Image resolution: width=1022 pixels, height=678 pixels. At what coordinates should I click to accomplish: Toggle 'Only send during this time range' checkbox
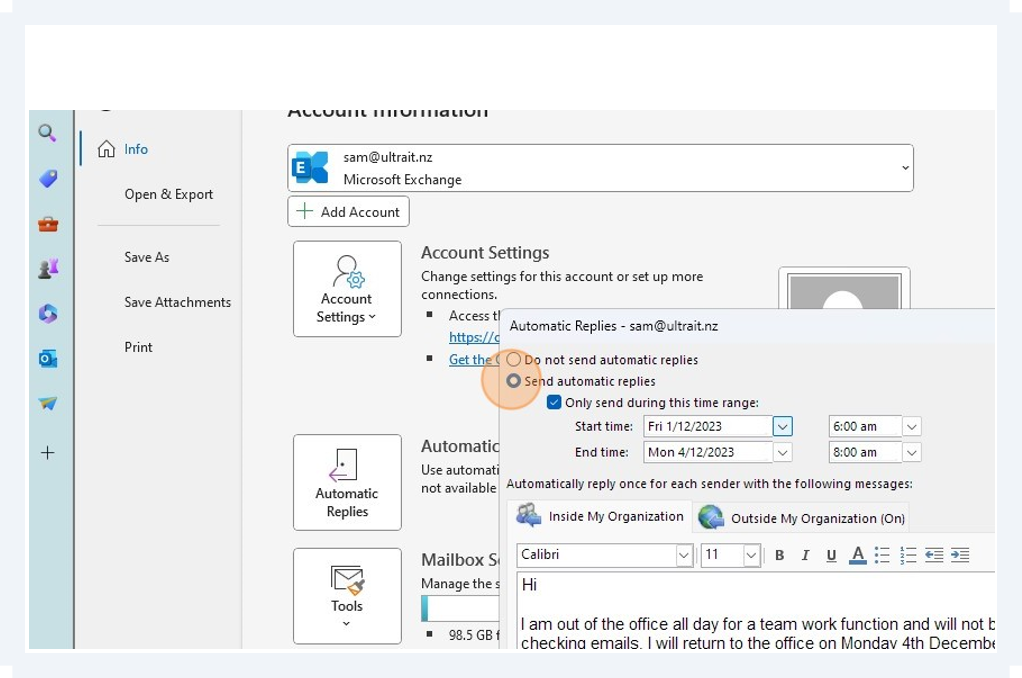[554, 402]
